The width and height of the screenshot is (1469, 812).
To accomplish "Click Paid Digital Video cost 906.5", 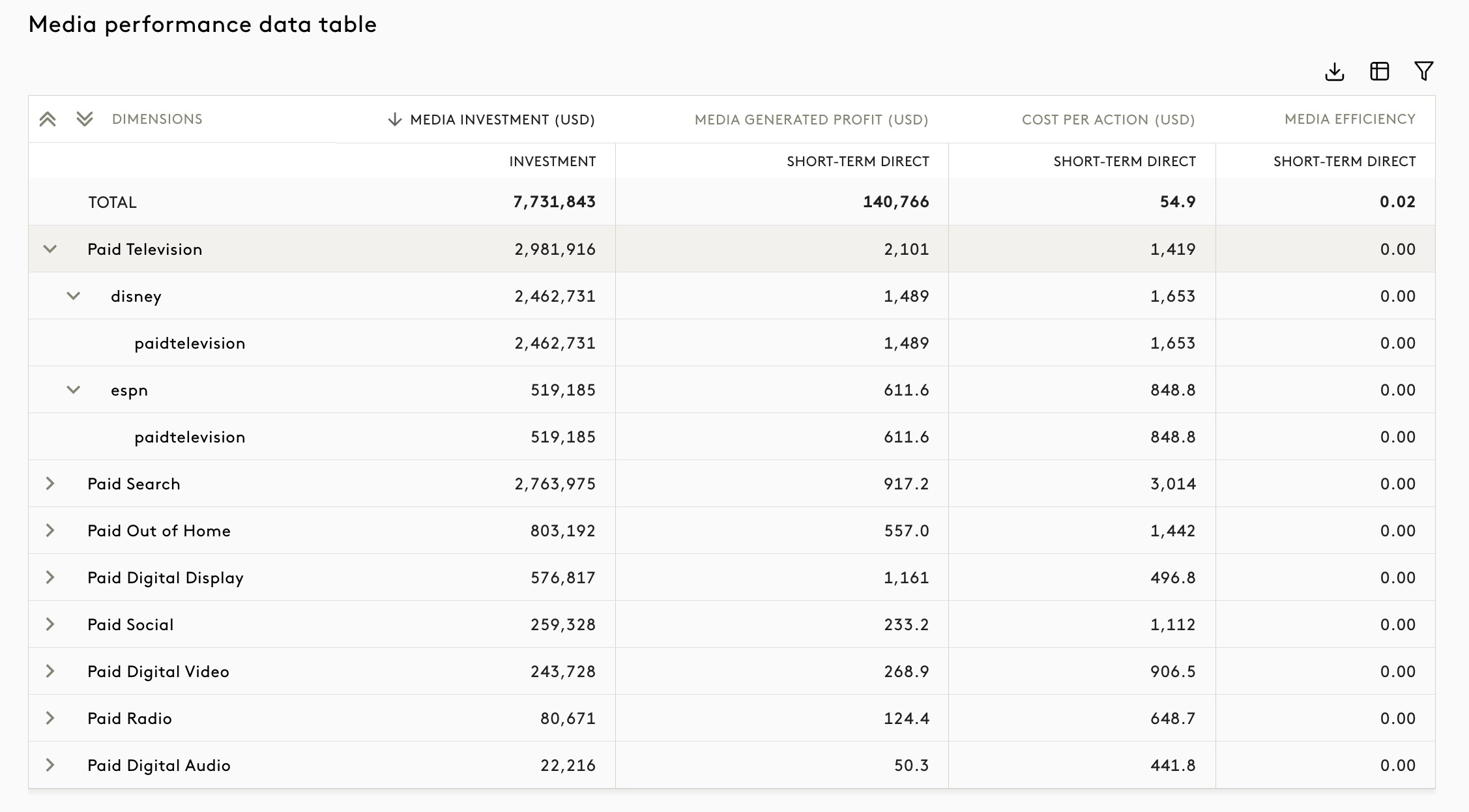I will 1172,671.
